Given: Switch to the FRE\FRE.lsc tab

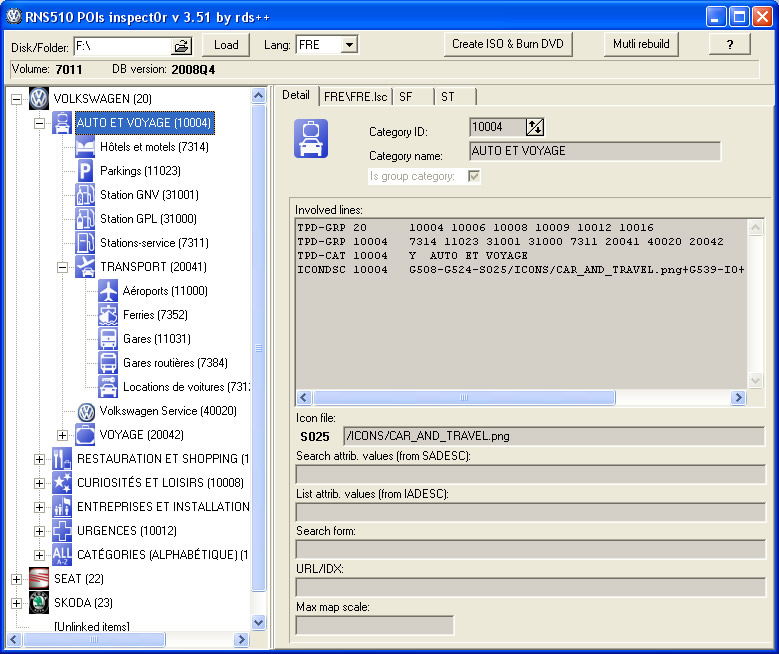Looking at the screenshot, I should coord(355,96).
